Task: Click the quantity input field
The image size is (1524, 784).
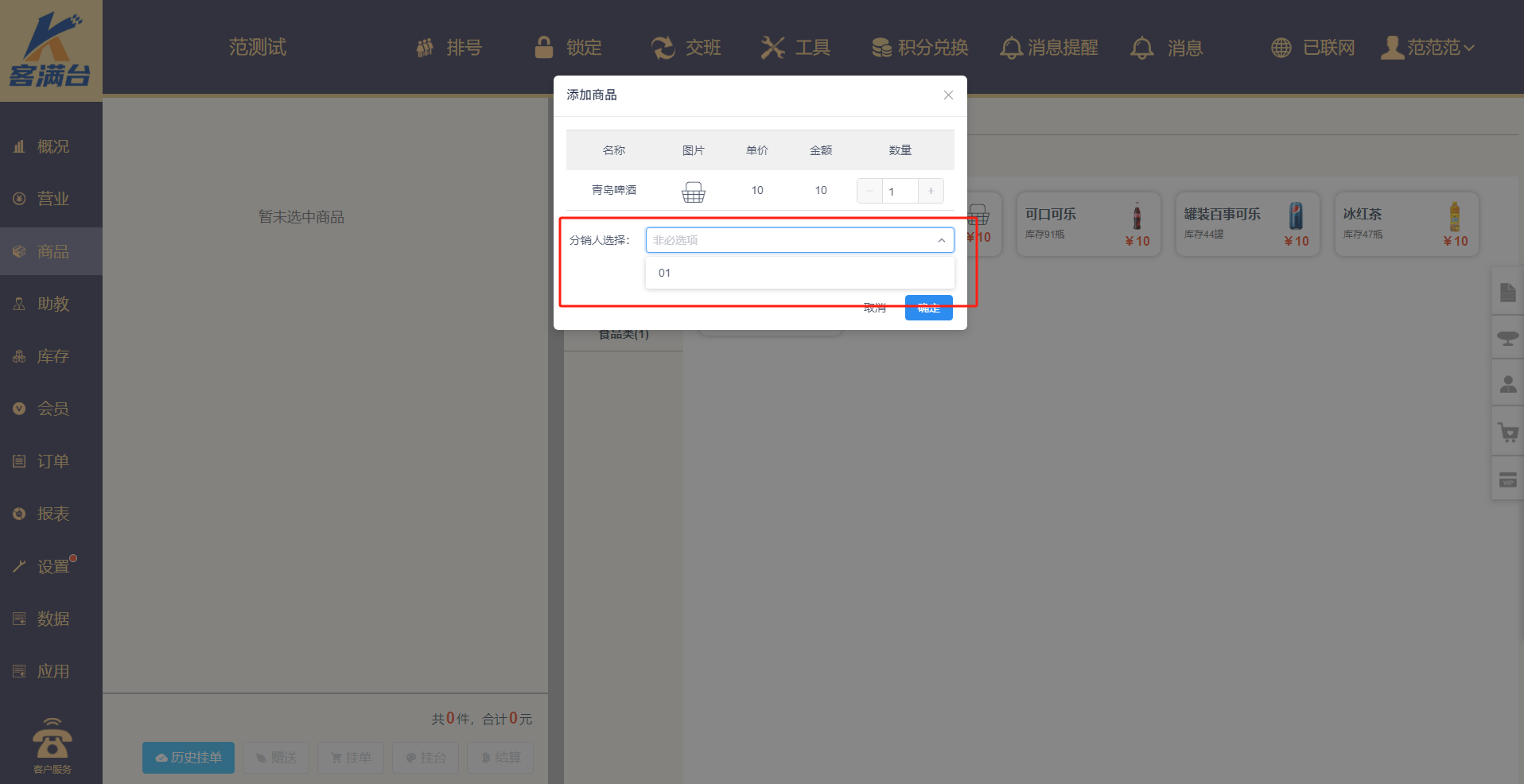Action: click(900, 191)
